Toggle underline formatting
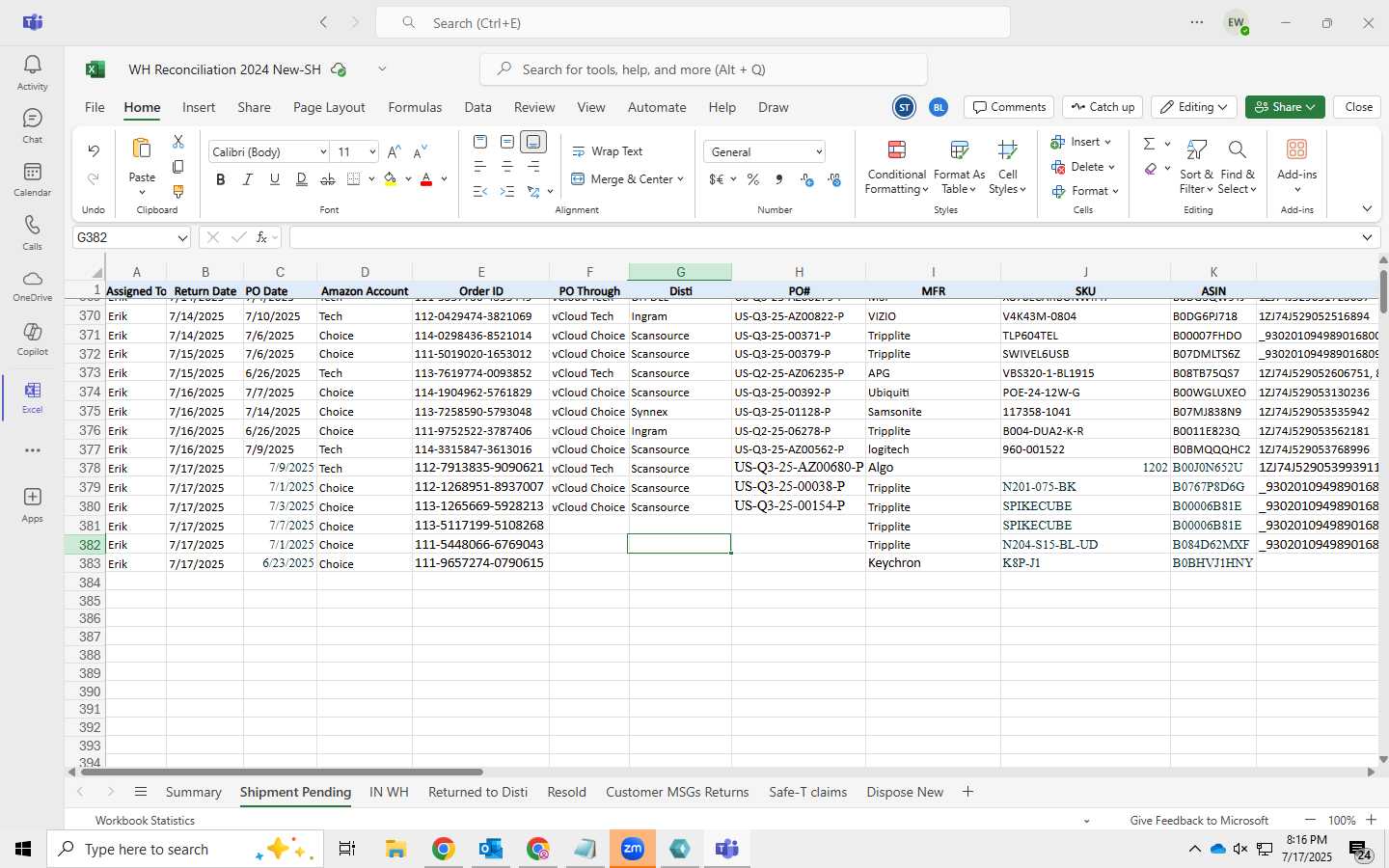The height and width of the screenshot is (868, 1389). (275, 179)
